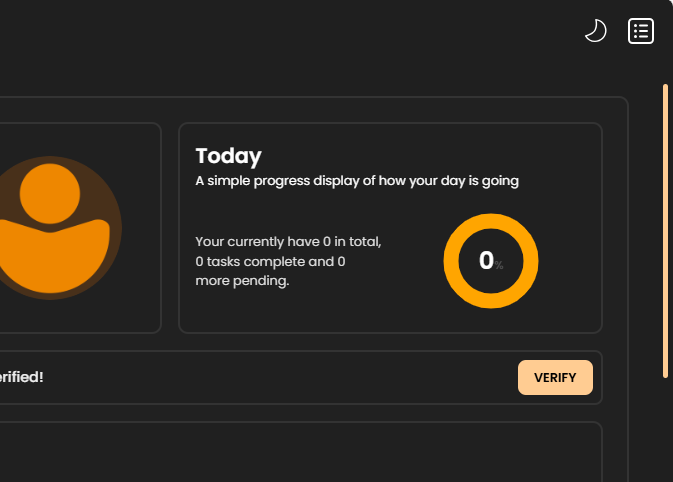This screenshot has width=673, height=482.
Task: Click the avatar's orange body shape
Action: [54, 256]
